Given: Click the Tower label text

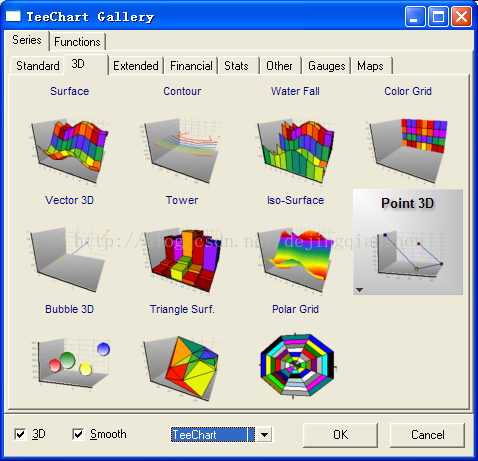Looking at the screenshot, I should 182,200.
